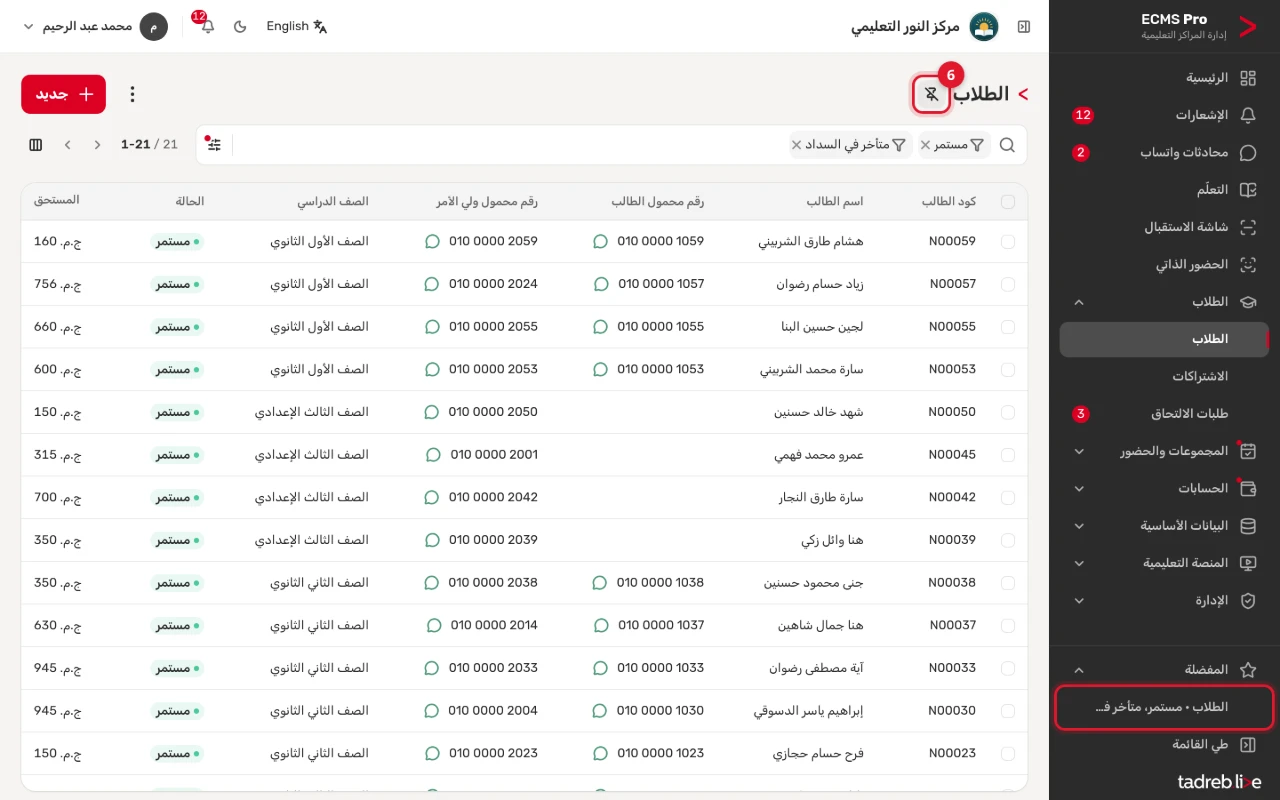Select the checkbox for student N00033
Image resolution: width=1280 pixels, height=800 pixels.
coord(1007,668)
